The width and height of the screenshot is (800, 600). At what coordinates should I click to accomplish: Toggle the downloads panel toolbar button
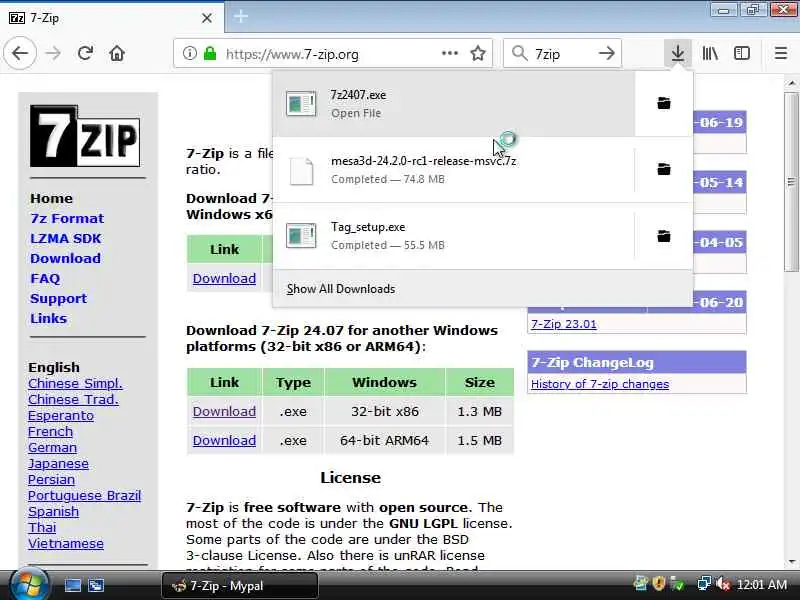[x=678, y=53]
